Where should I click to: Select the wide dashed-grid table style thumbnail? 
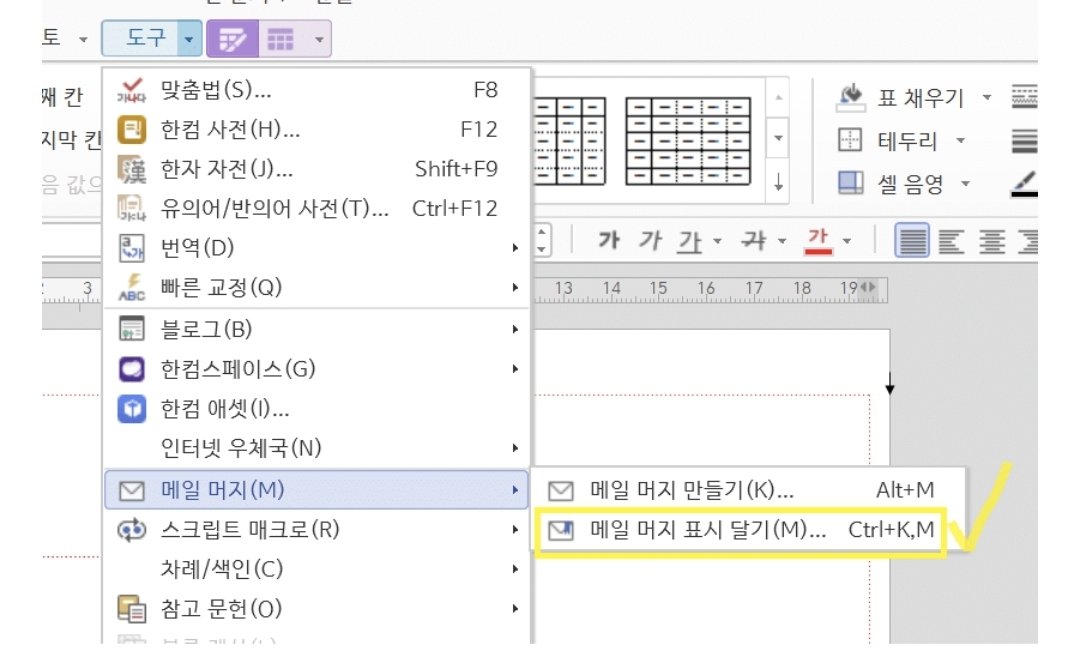click(x=688, y=141)
